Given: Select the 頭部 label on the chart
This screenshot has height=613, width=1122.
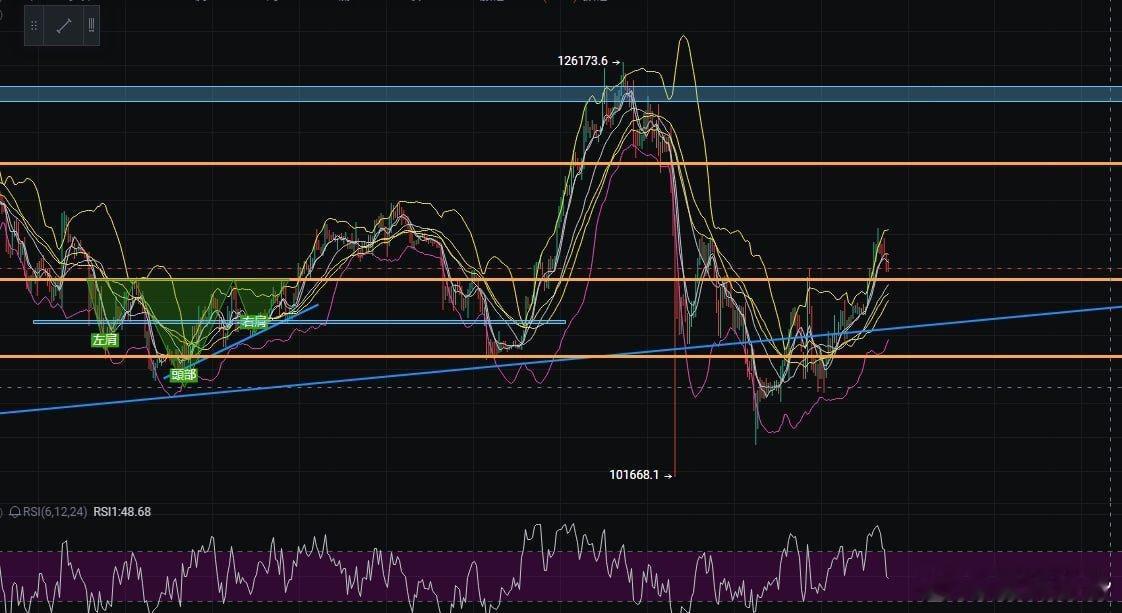Looking at the screenshot, I should pos(185,375).
